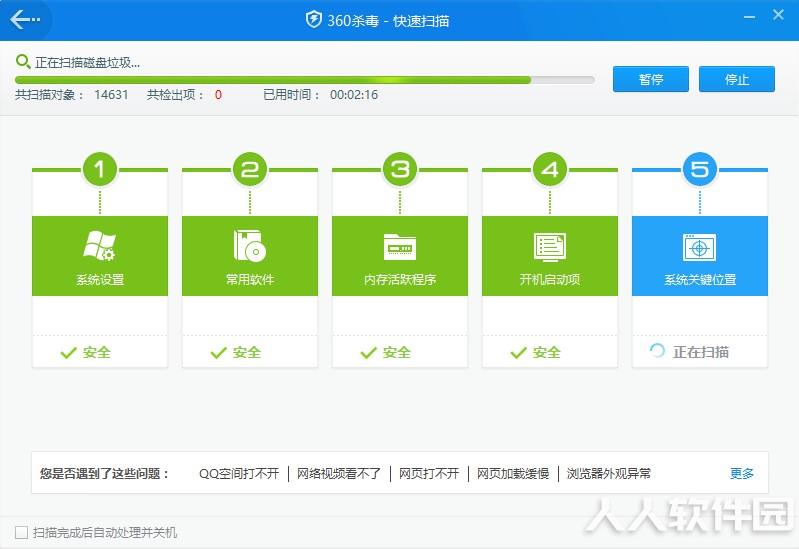Open the 网页加载缓慢 help link

pyautogui.click(x=513, y=474)
